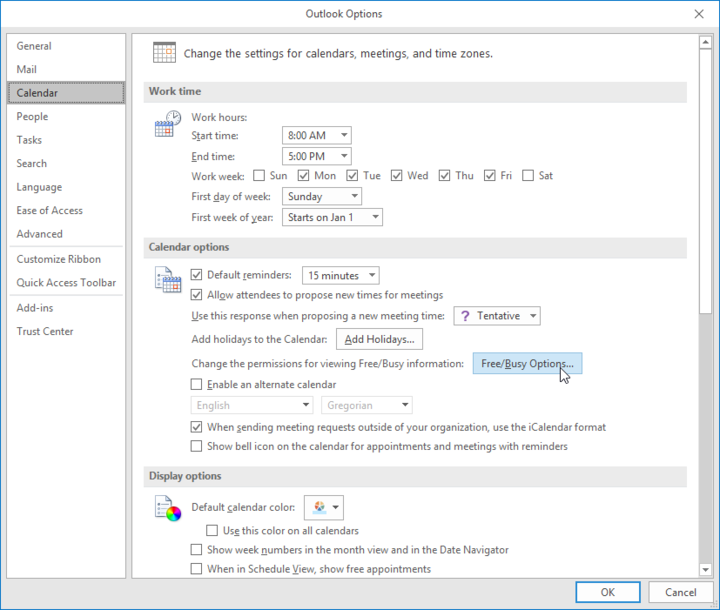720x610 pixels.
Task: Enable Show bell icon on calendar
Action: point(197,446)
